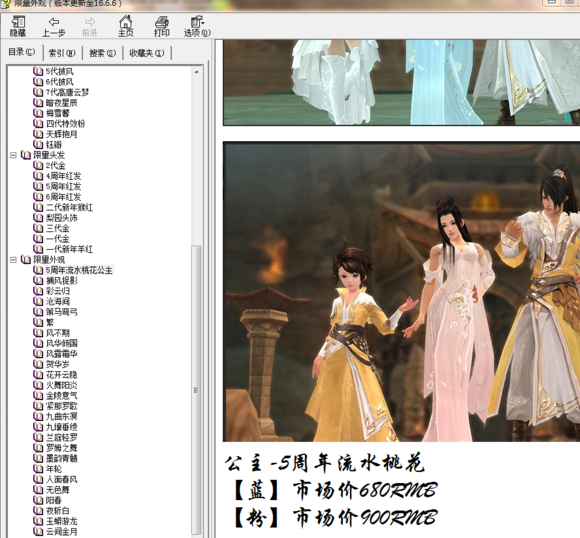Open the 主页 home icon
The height and width of the screenshot is (538, 580).
(125, 22)
